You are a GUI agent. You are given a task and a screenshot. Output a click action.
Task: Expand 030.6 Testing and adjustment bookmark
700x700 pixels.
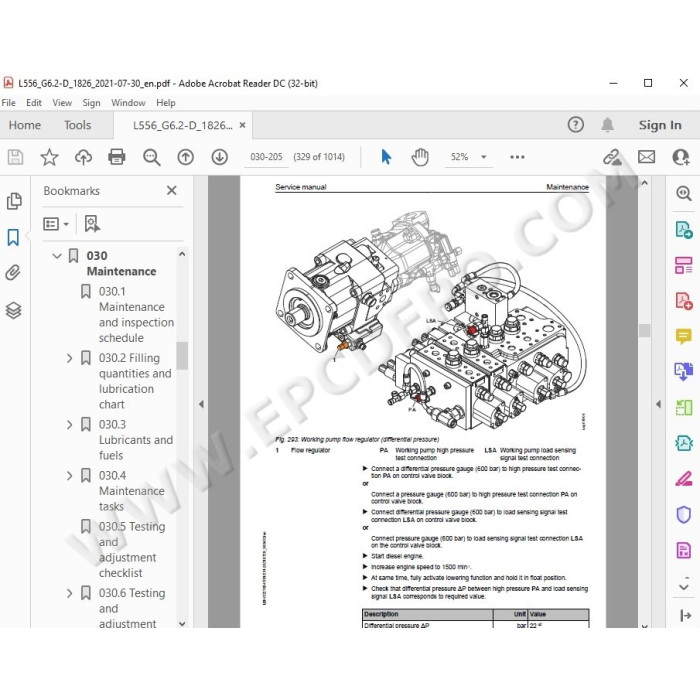pos(69,593)
